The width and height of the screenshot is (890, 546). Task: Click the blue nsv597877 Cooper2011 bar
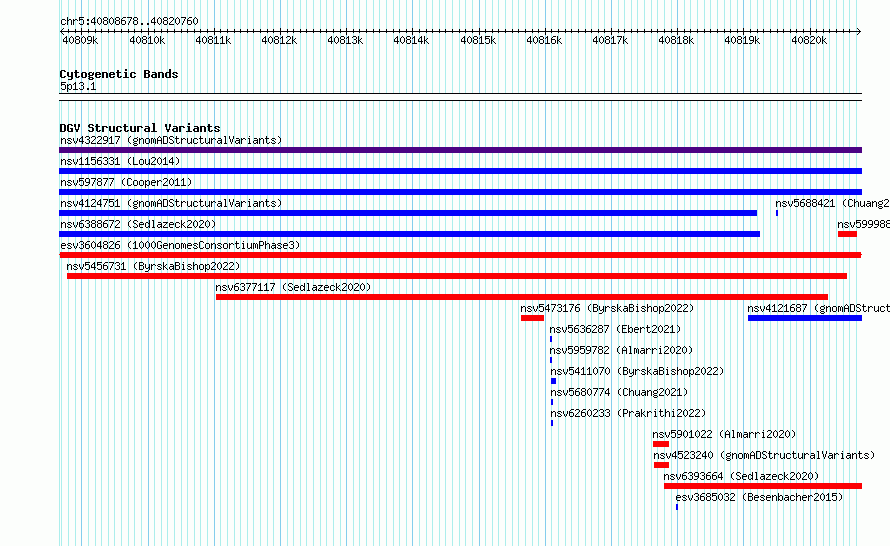point(460,192)
